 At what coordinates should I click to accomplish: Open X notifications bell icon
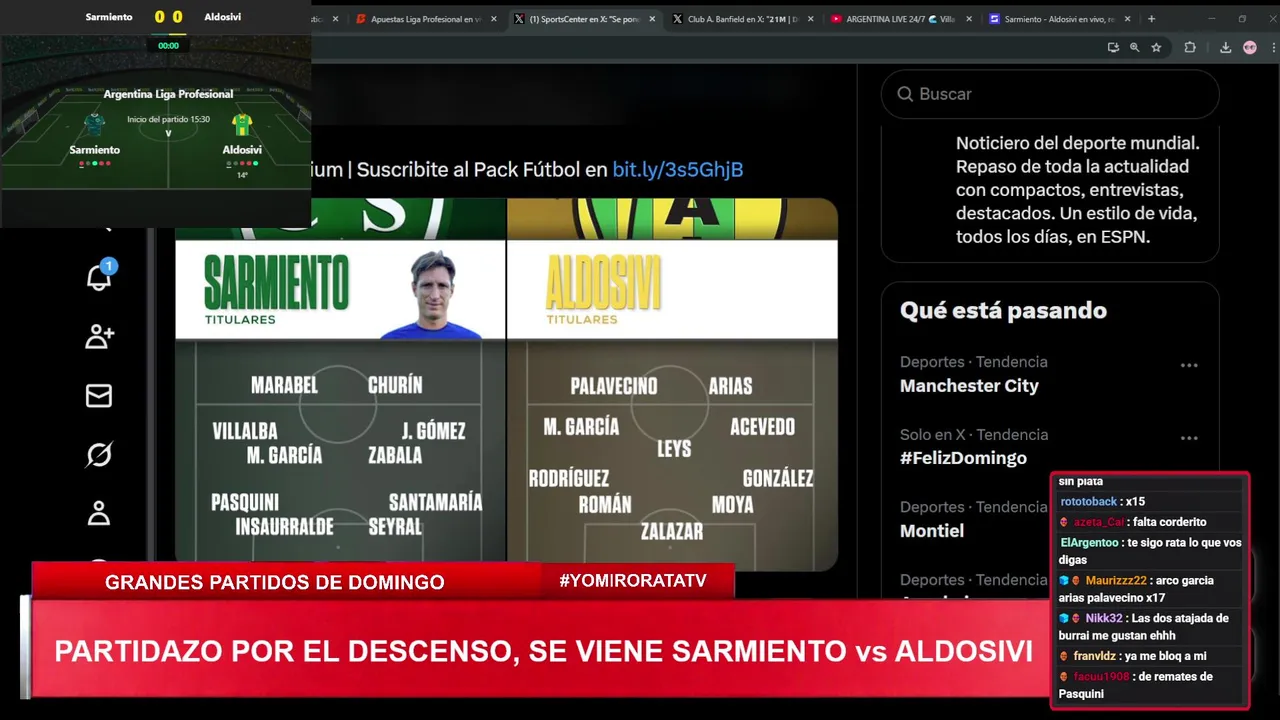99,278
